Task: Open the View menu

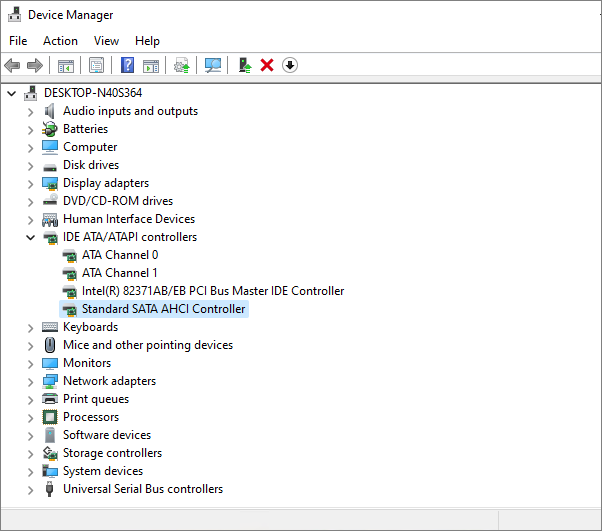Action: pyautogui.click(x=106, y=41)
